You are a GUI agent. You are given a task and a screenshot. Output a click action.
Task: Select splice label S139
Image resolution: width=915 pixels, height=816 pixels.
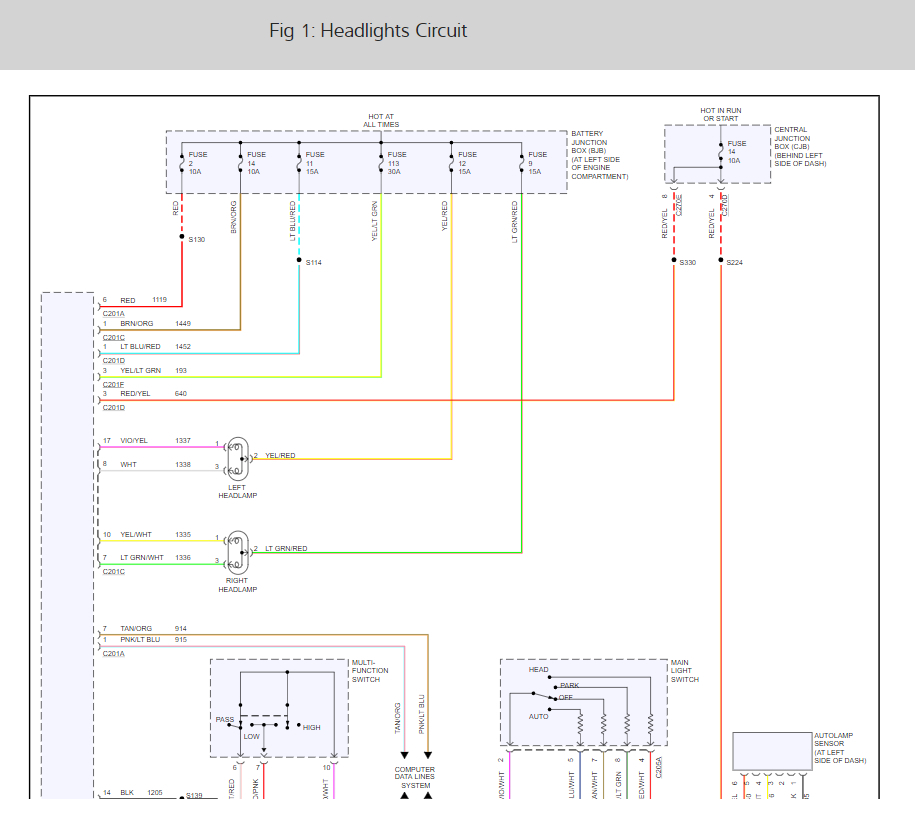[x=194, y=795]
